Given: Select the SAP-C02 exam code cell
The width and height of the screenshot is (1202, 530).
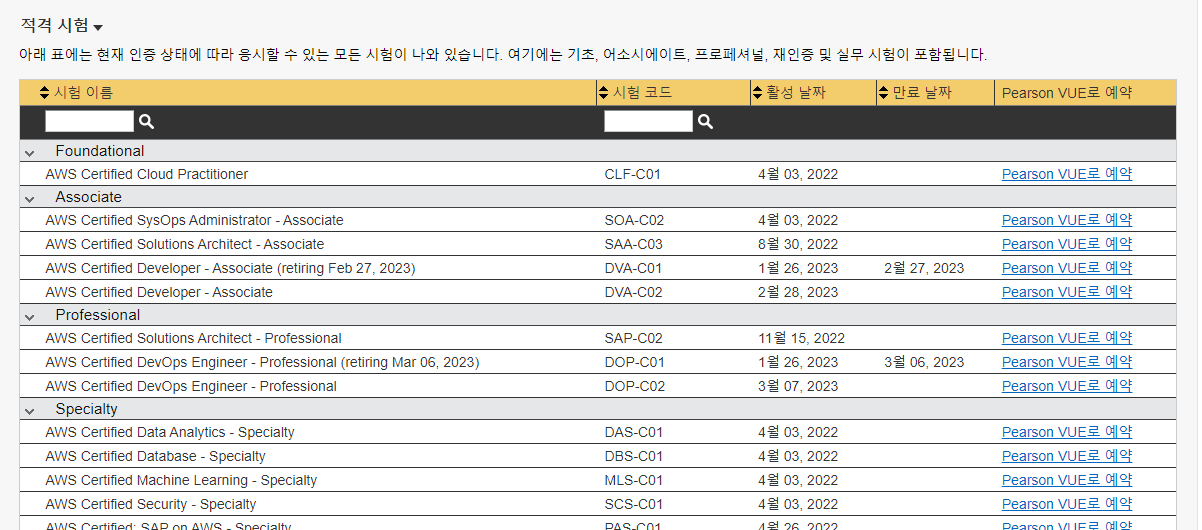Looking at the screenshot, I should pyautogui.click(x=634, y=338).
